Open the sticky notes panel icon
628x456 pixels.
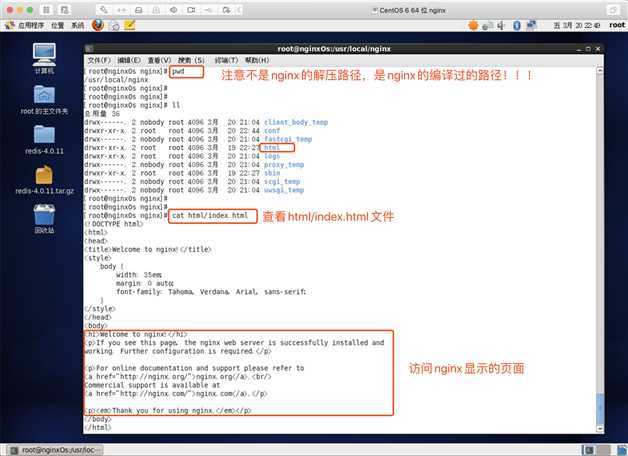[130, 25]
